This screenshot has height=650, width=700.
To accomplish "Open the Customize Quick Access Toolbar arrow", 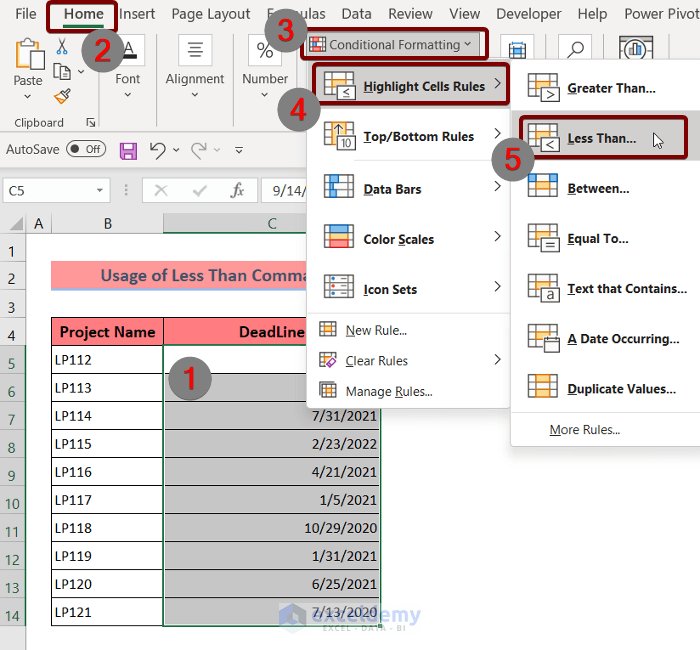I will coord(239,150).
